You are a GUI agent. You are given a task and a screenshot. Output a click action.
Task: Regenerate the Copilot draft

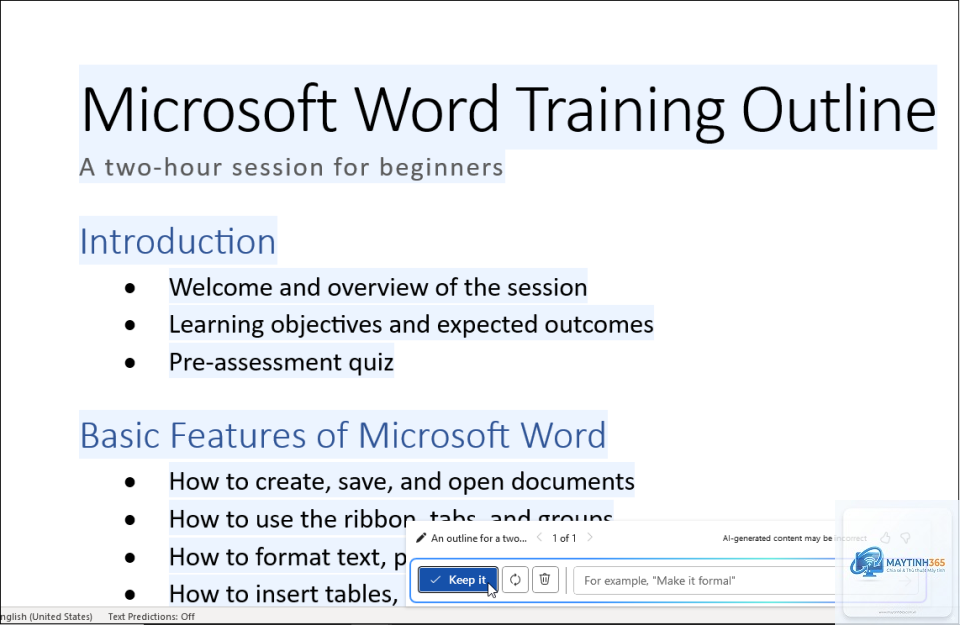click(x=515, y=580)
